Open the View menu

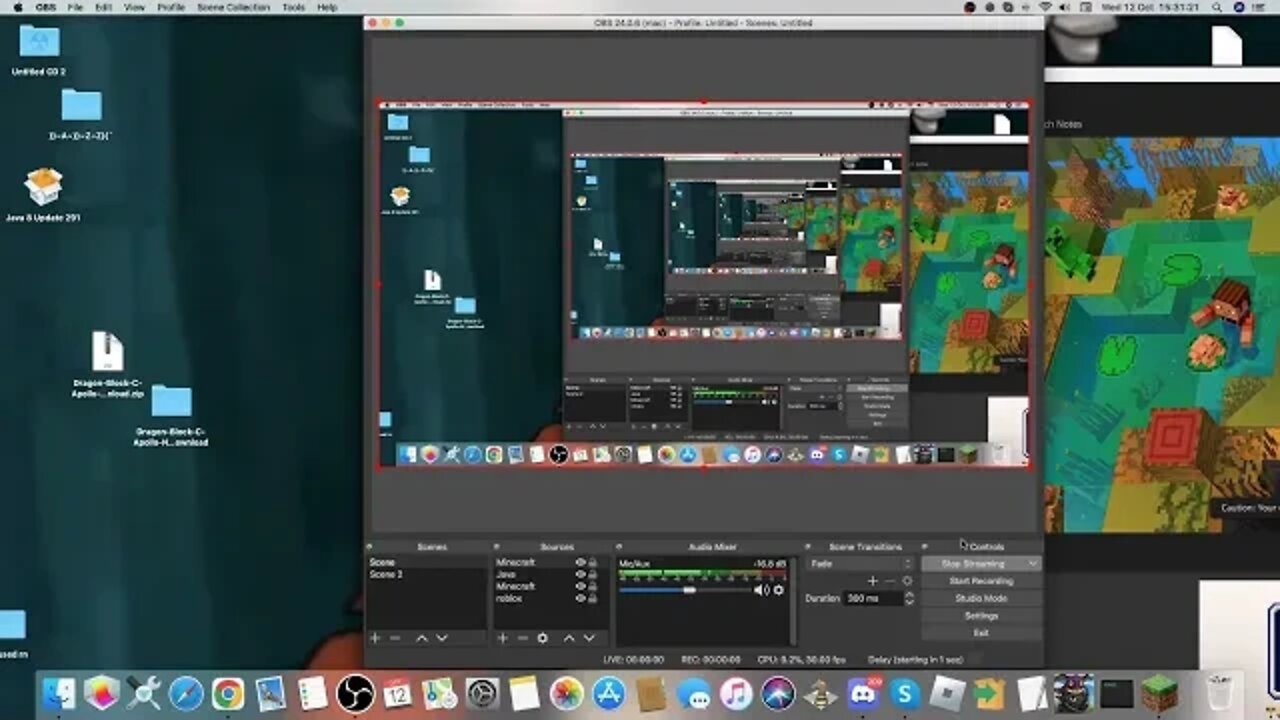134,7
